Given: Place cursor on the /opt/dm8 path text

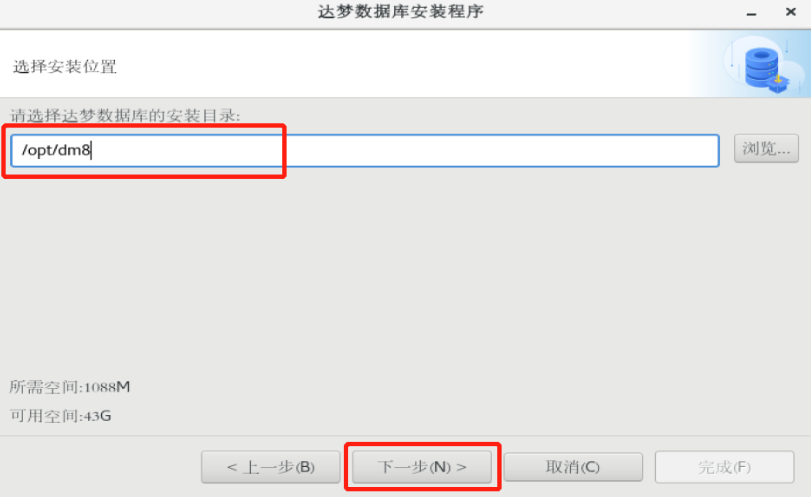Looking at the screenshot, I should click(56, 150).
